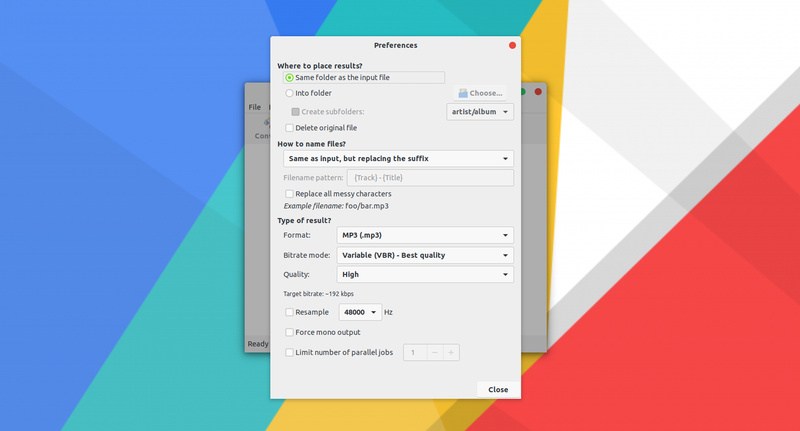Expand the file naming scheme dropdown
The image size is (800, 431).
(x=397, y=158)
